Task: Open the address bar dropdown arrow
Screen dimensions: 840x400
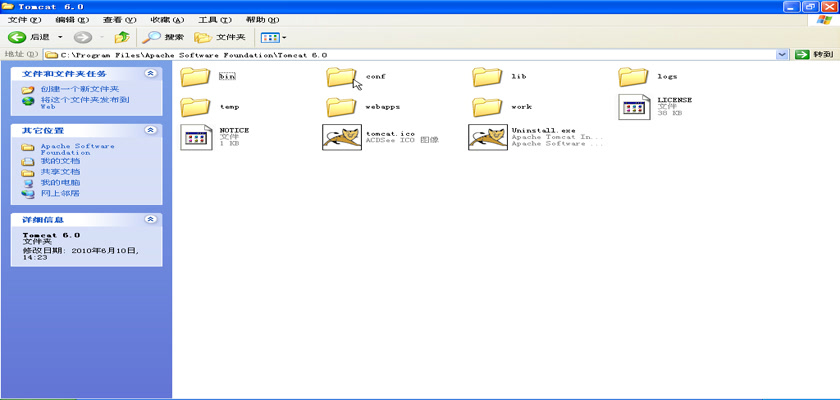Action: click(782, 55)
